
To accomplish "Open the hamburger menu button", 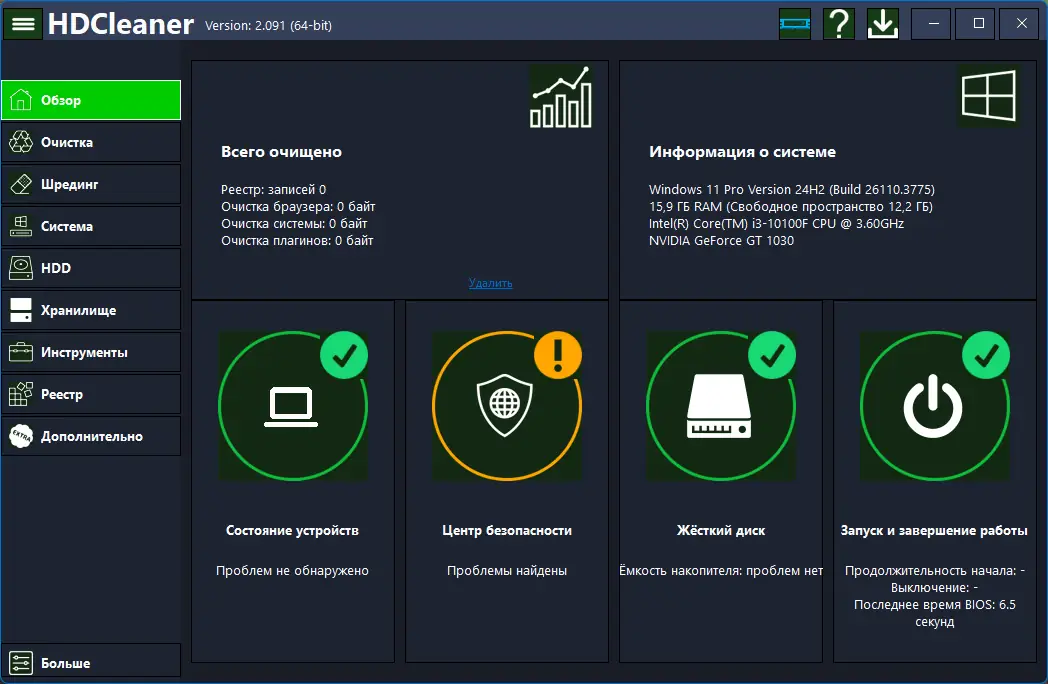I will 23,24.
